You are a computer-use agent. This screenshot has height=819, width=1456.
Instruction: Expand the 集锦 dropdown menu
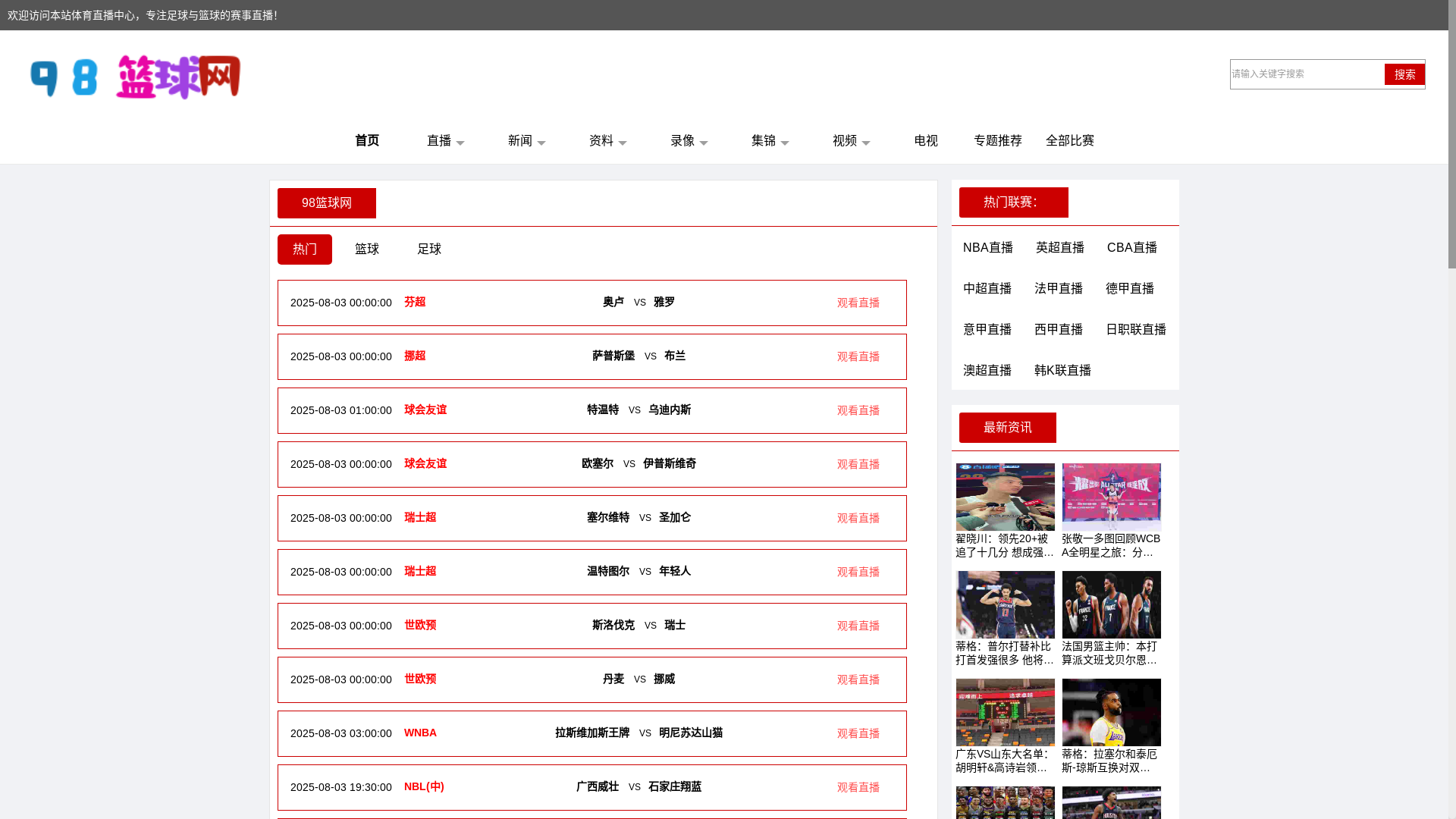point(770,141)
